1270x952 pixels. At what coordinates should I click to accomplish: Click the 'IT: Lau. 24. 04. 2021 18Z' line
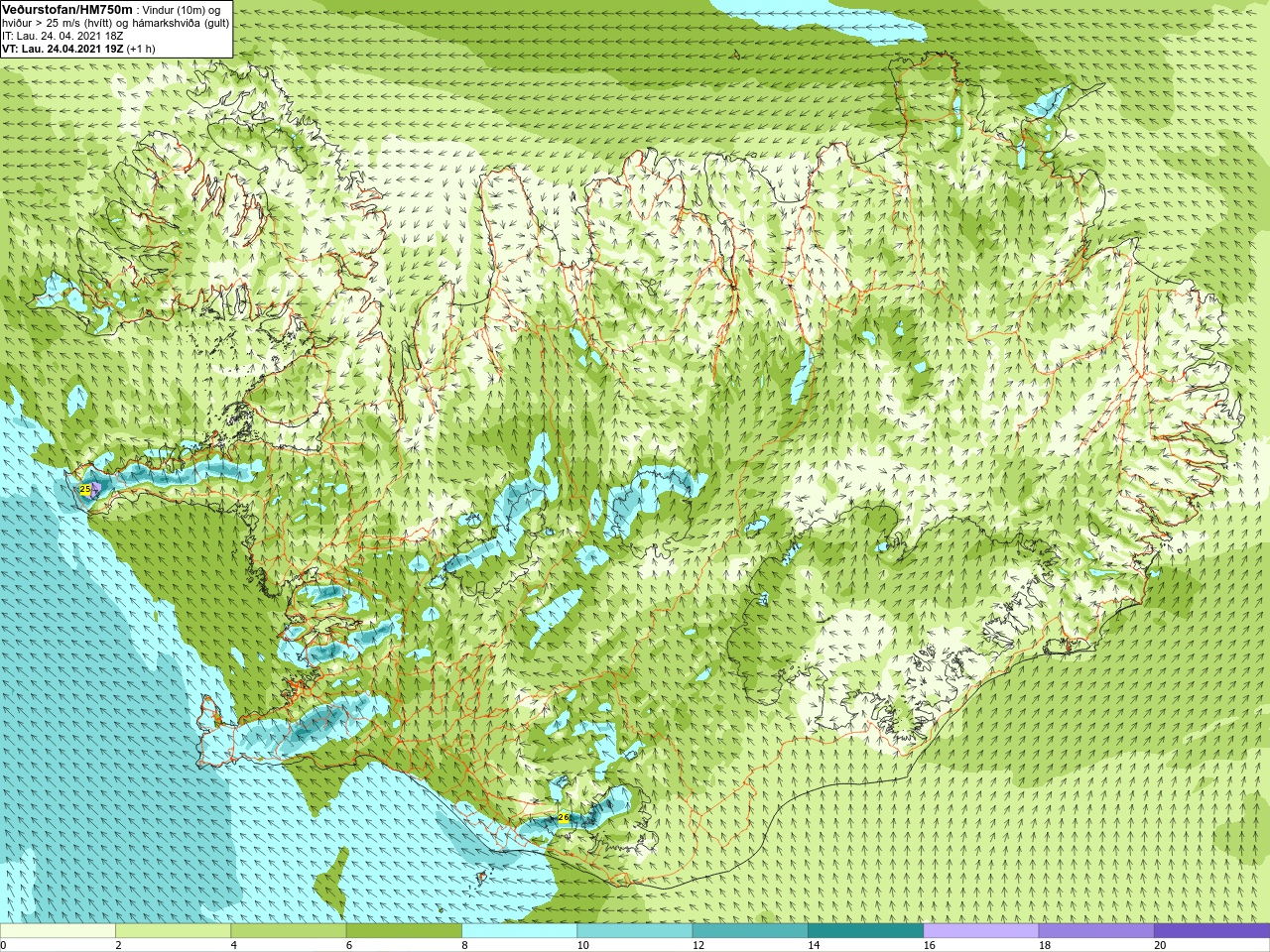63,36
